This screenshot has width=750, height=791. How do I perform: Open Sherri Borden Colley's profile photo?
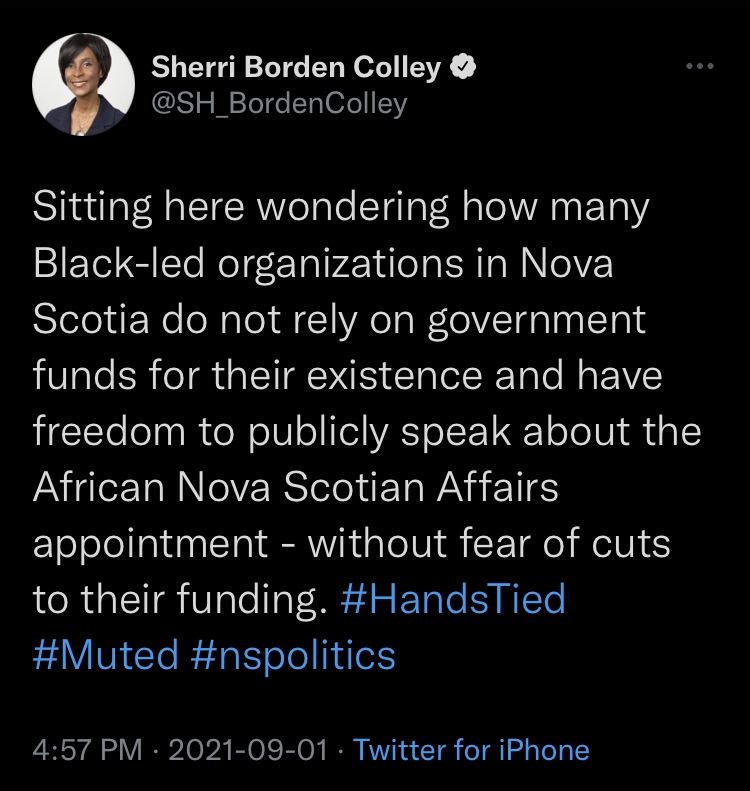pyautogui.click(x=82, y=88)
